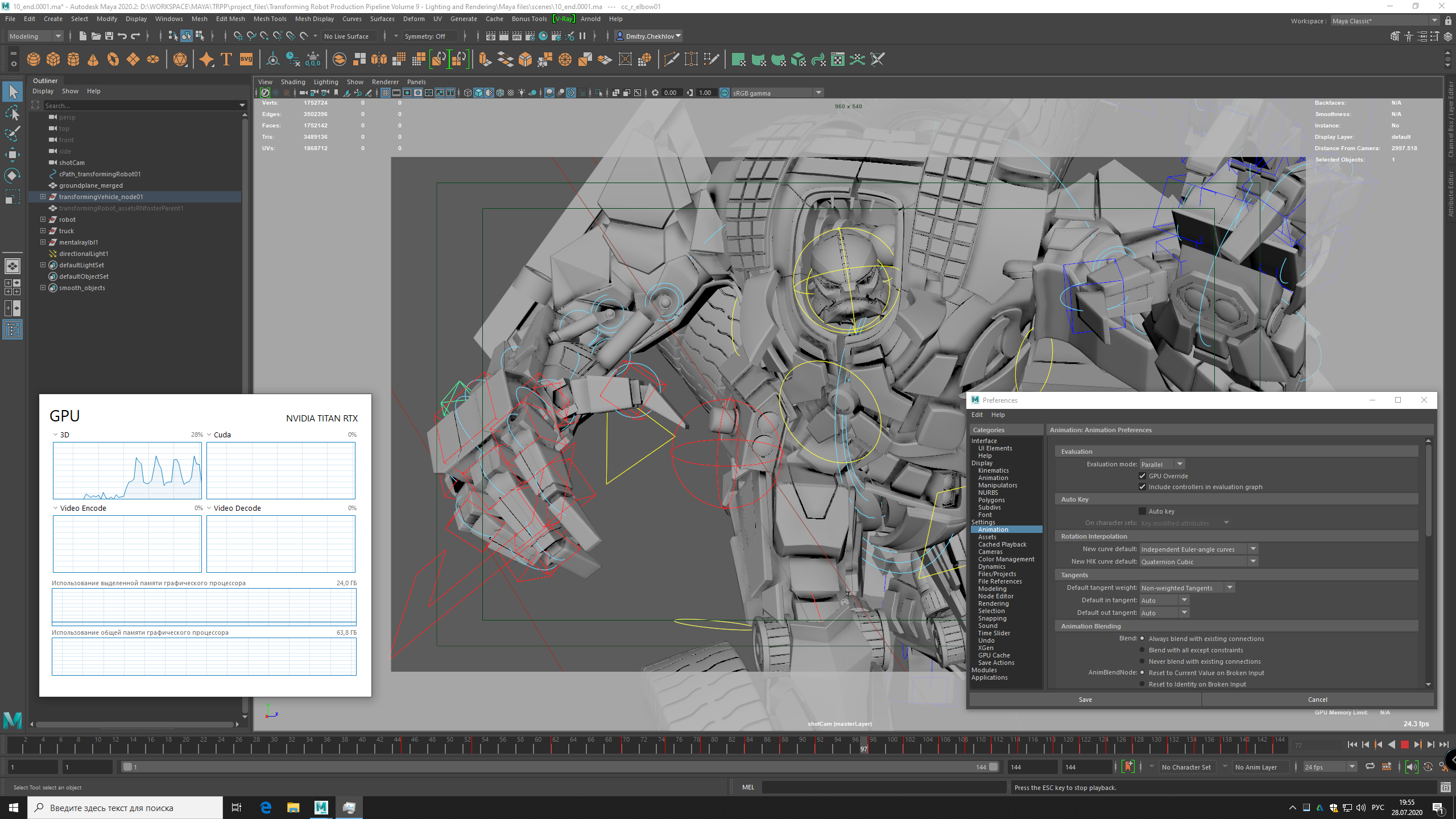
Task: Click the Render current frame icon
Action: [504, 36]
